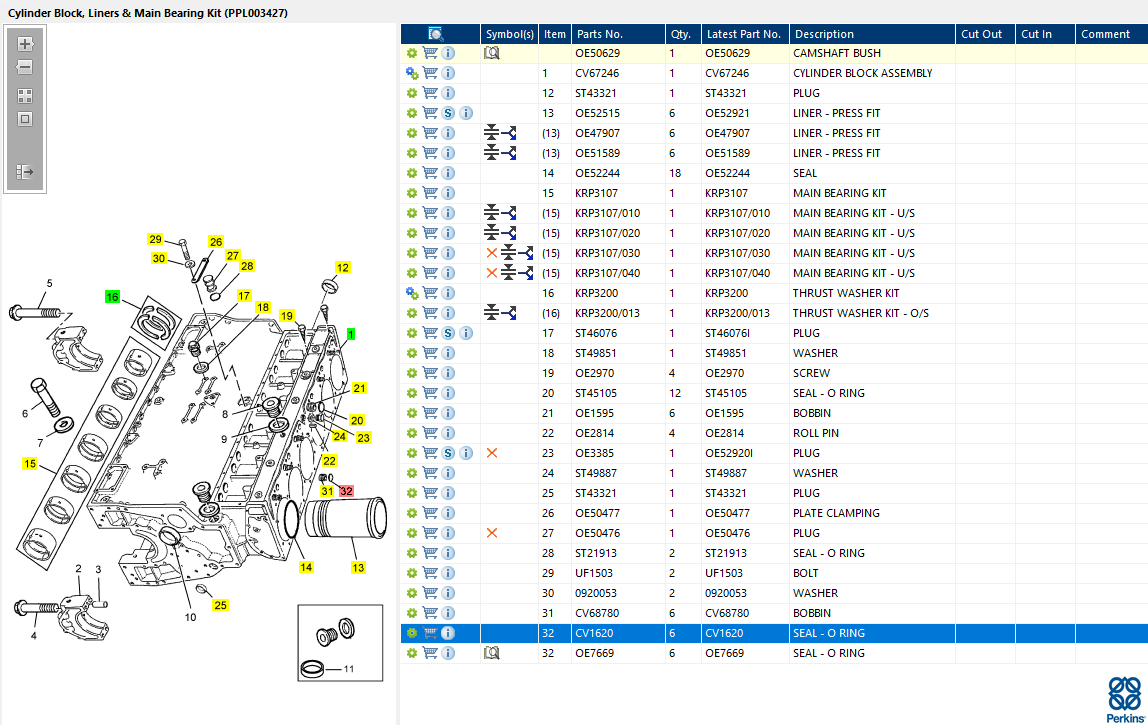This screenshot has width=1148, height=725.
Task: Add CAMSHAFT BUSH OE50629 to cart
Action: [430, 53]
